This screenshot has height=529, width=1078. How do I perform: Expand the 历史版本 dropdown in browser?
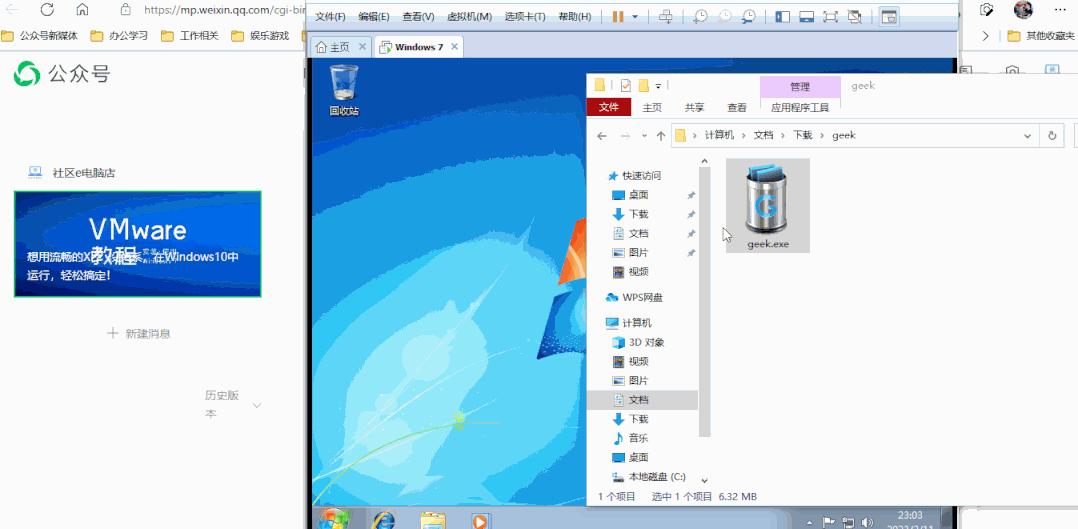[x=256, y=406]
